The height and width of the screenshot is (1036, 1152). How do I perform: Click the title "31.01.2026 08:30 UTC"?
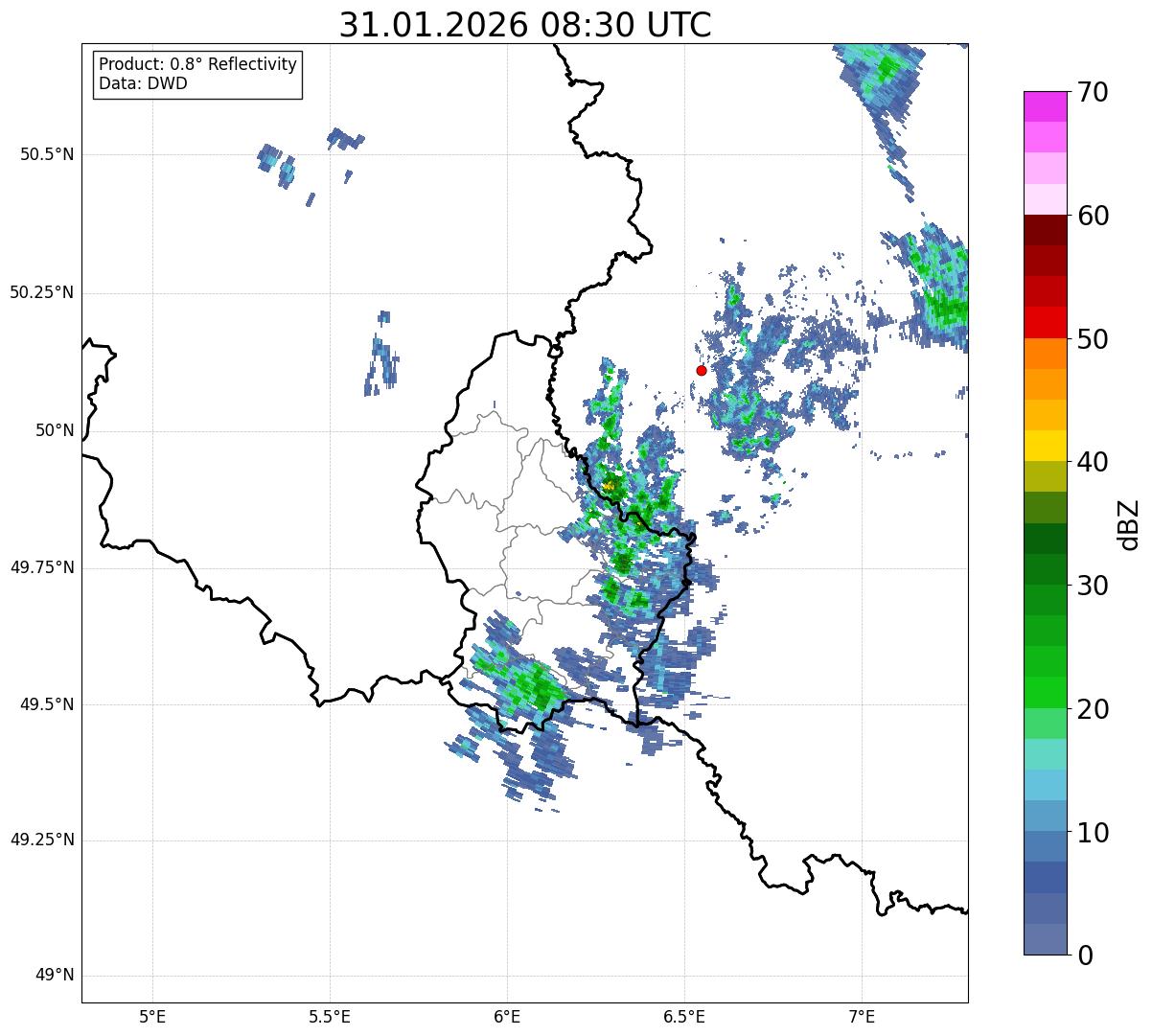point(525,24)
